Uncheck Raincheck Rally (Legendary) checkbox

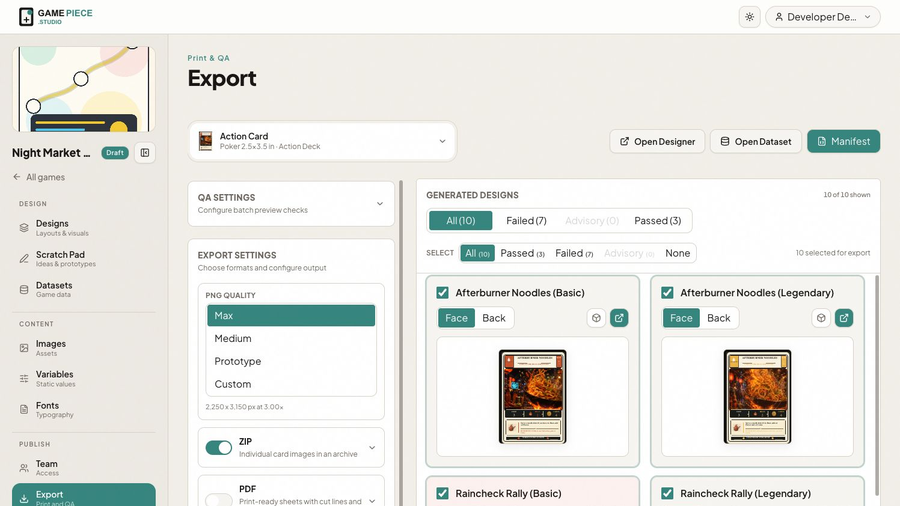click(667, 493)
